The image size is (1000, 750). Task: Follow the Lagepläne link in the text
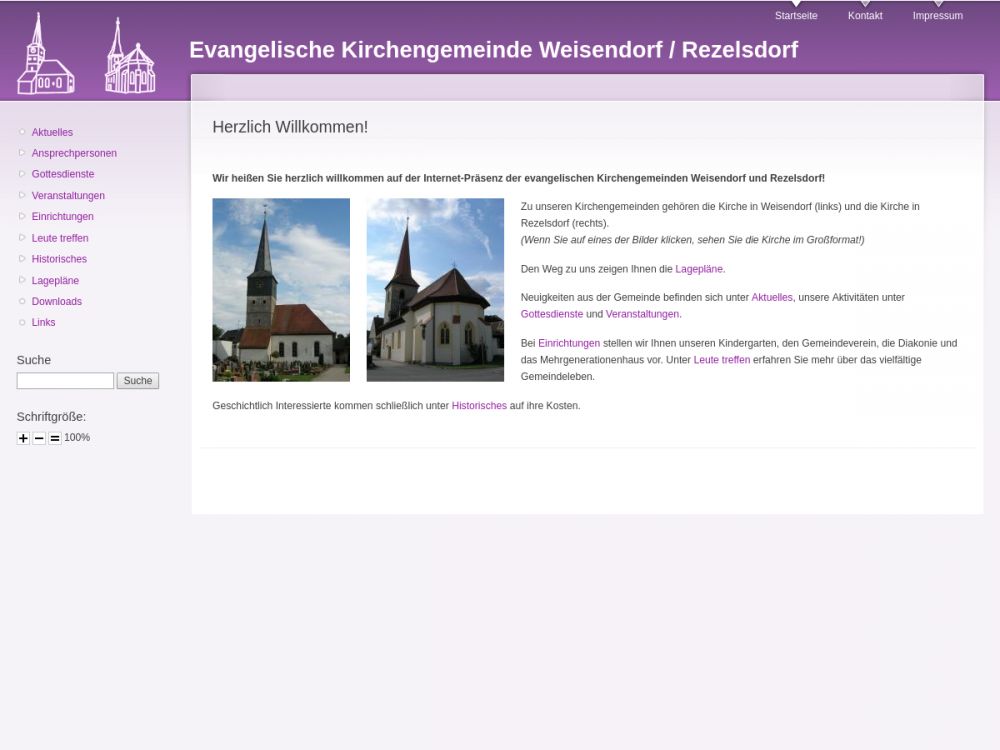click(x=698, y=269)
